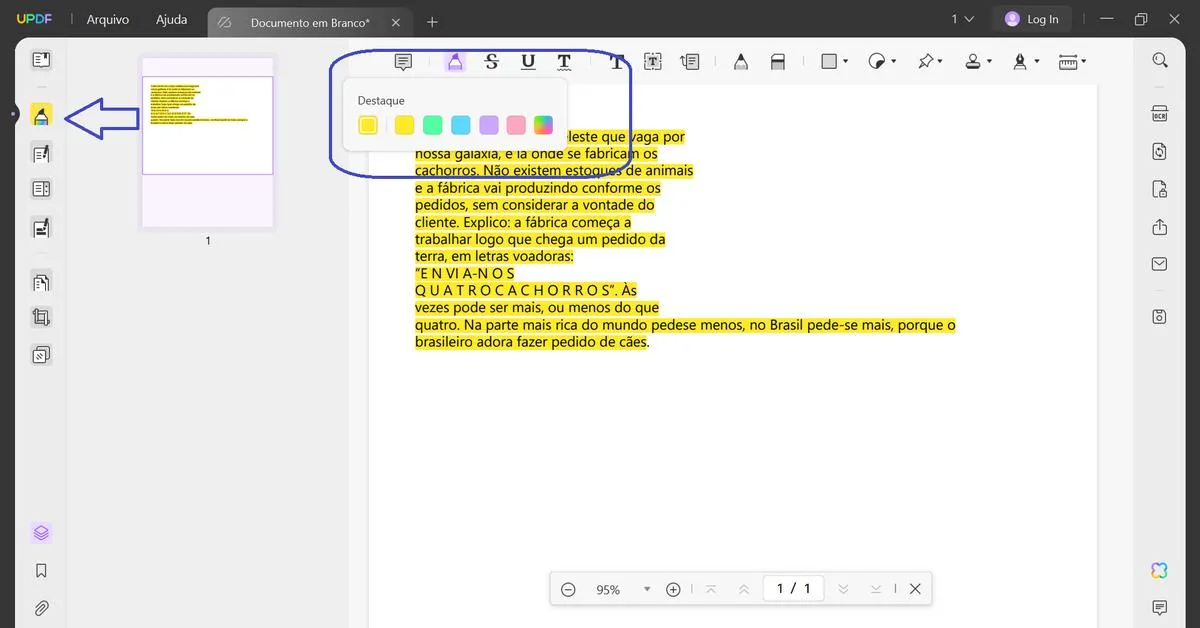Choose the blue highlight color
The image size is (1200, 628).
pyautogui.click(x=460, y=125)
